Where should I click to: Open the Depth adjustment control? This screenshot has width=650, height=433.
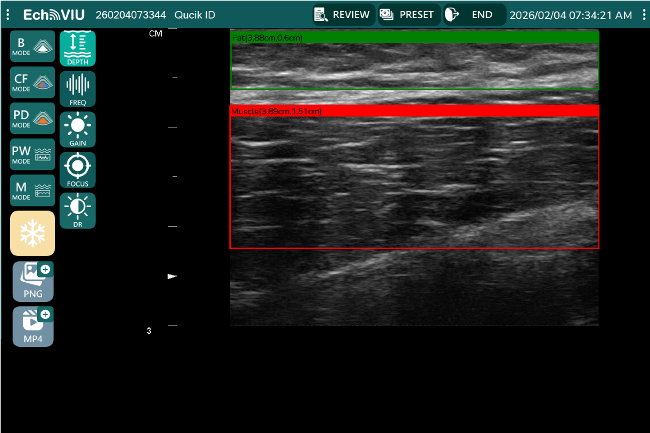click(78, 48)
